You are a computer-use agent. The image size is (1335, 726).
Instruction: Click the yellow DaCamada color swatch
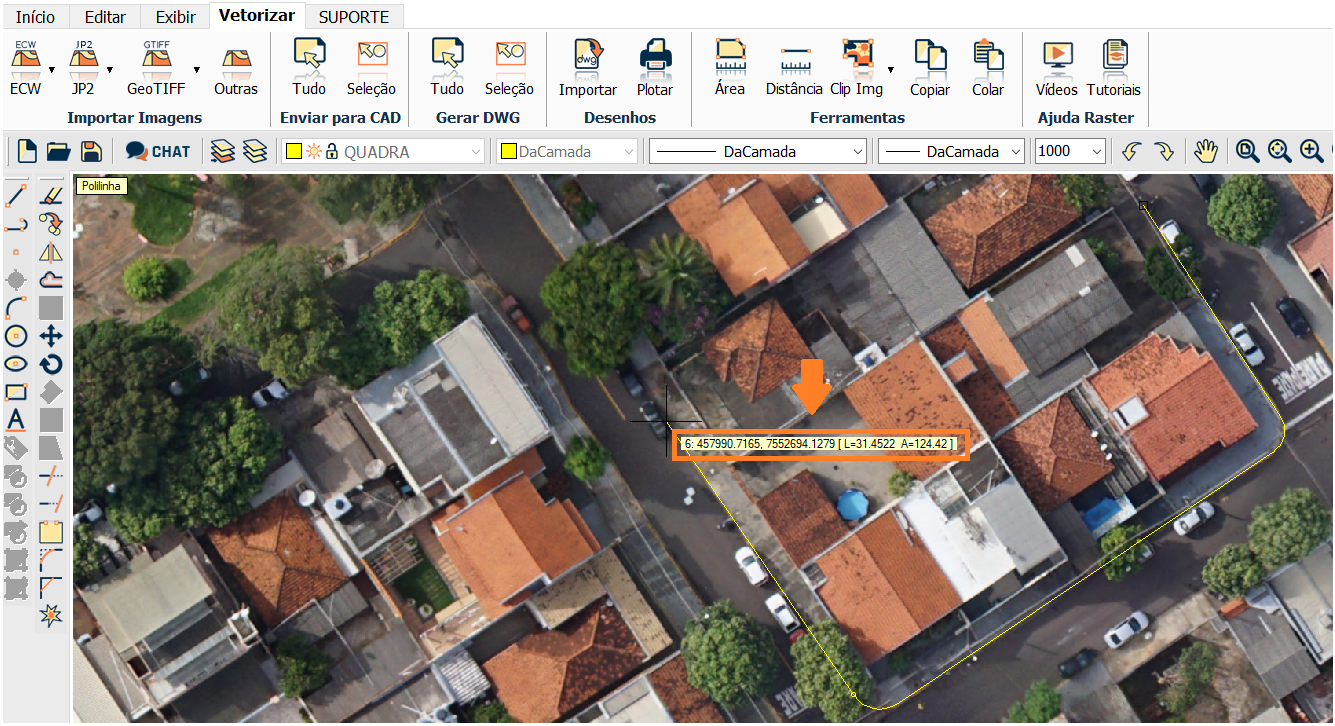508,152
